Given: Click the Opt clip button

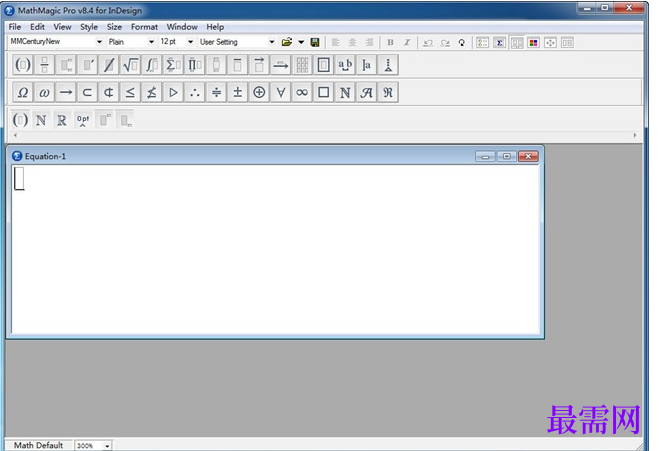Looking at the screenshot, I should click(83, 121).
